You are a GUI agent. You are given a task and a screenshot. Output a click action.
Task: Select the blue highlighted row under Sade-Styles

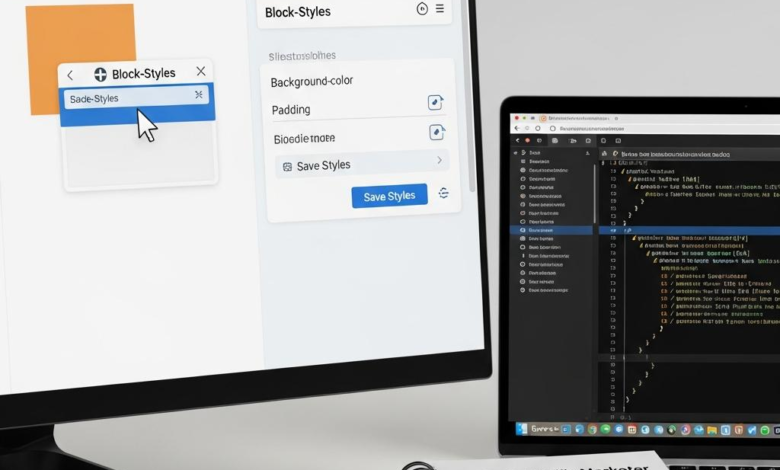click(x=138, y=117)
